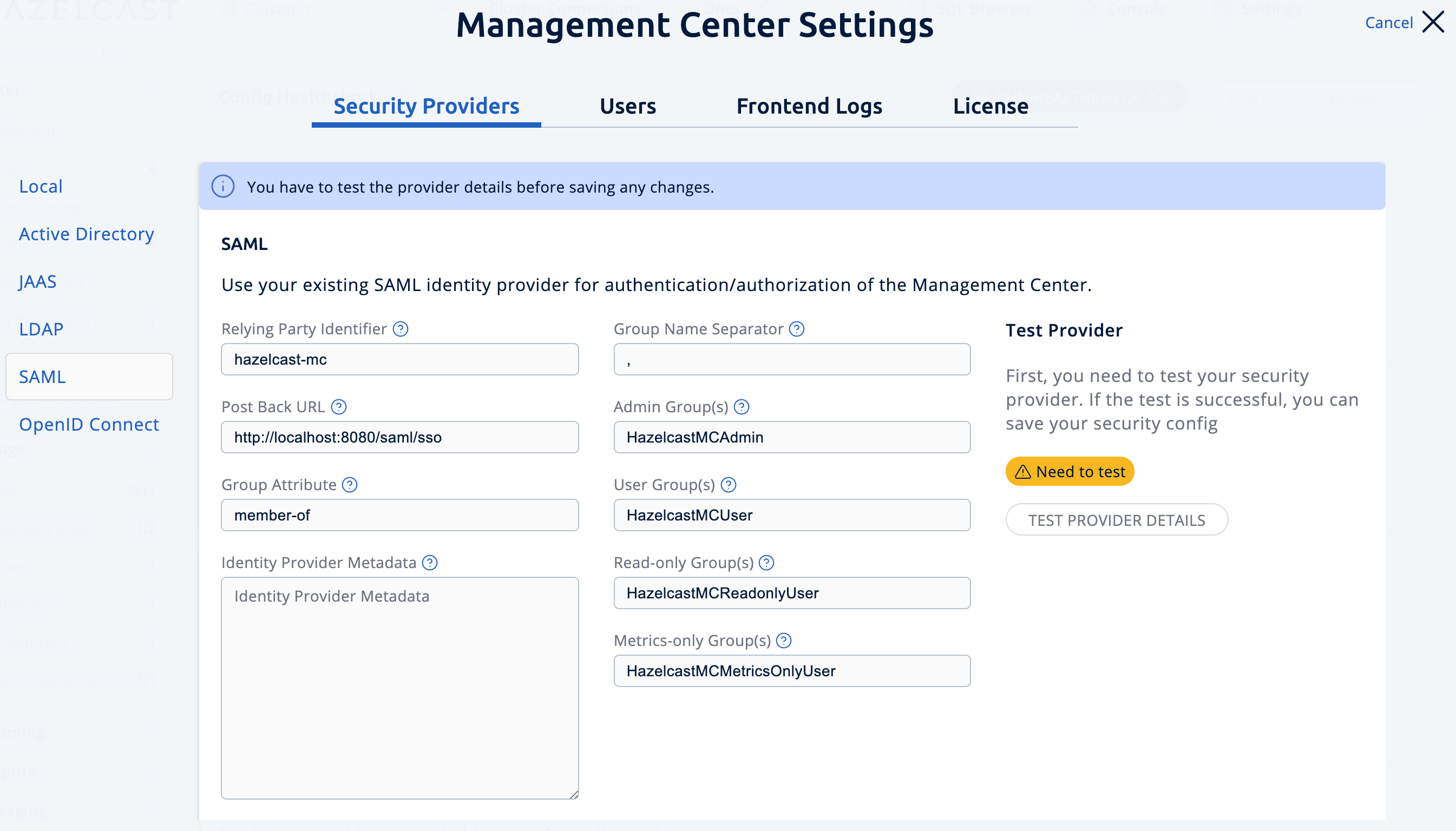This screenshot has width=1456, height=831.
Task: Open the Read-only Group(s) help tooltip
Action: click(767, 563)
